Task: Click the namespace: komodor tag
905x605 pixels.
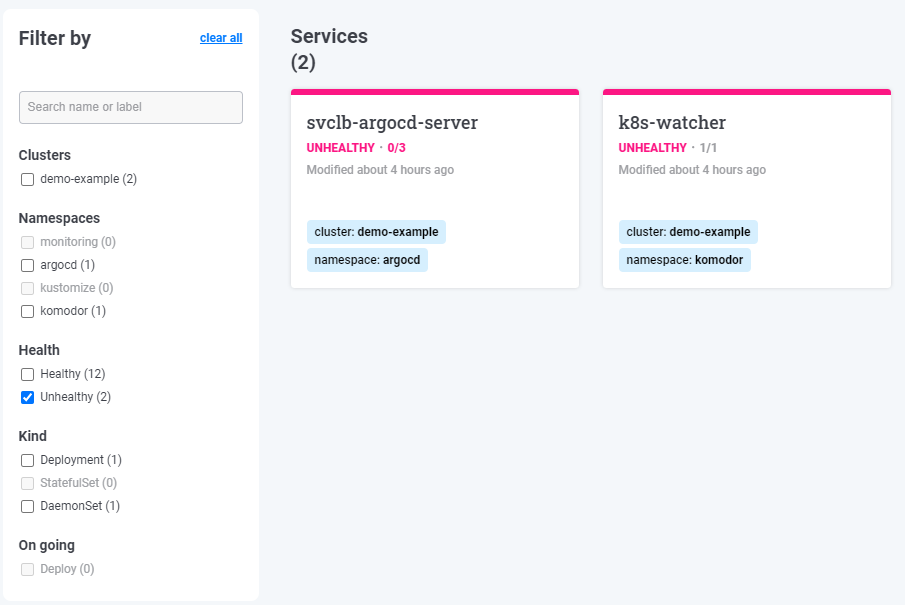Action: 685,260
